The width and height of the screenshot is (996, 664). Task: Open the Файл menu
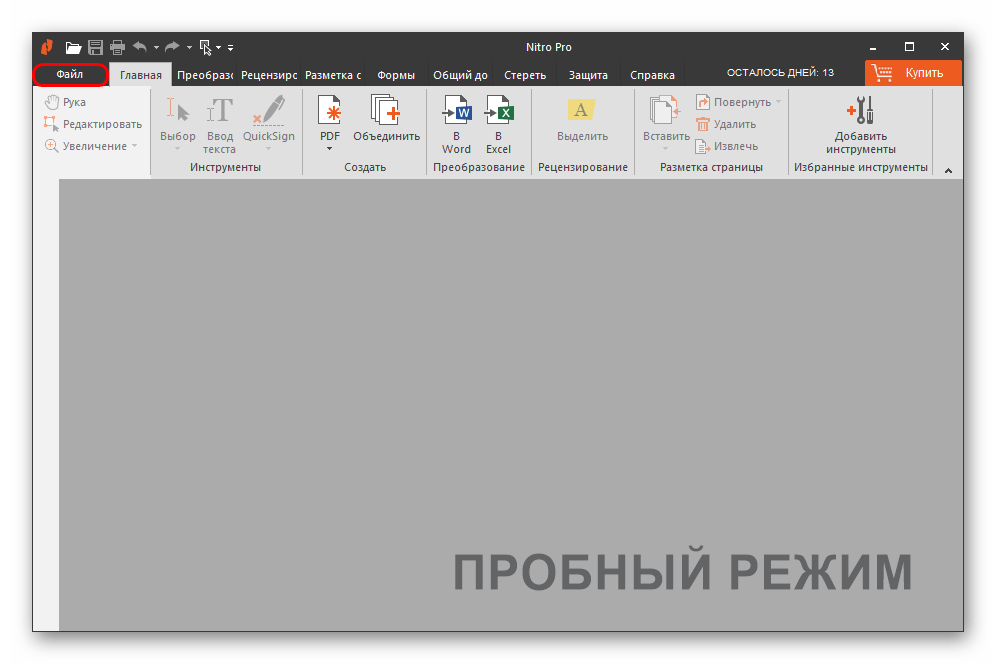tap(70, 74)
